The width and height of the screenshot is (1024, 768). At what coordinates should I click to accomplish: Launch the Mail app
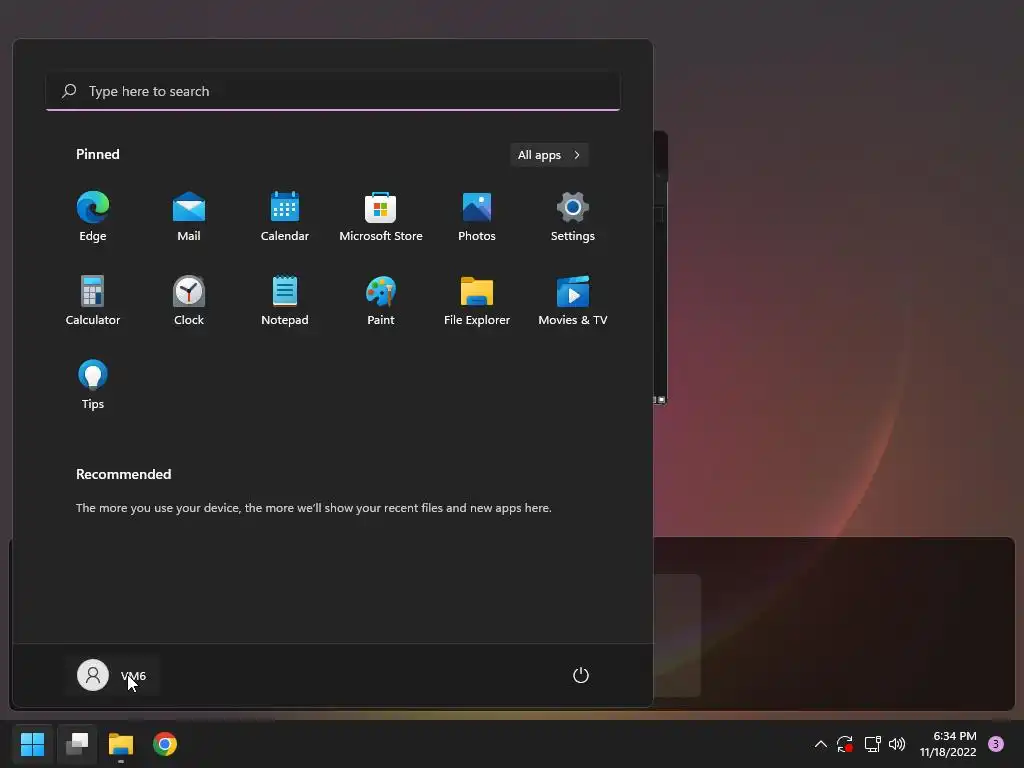click(x=189, y=216)
